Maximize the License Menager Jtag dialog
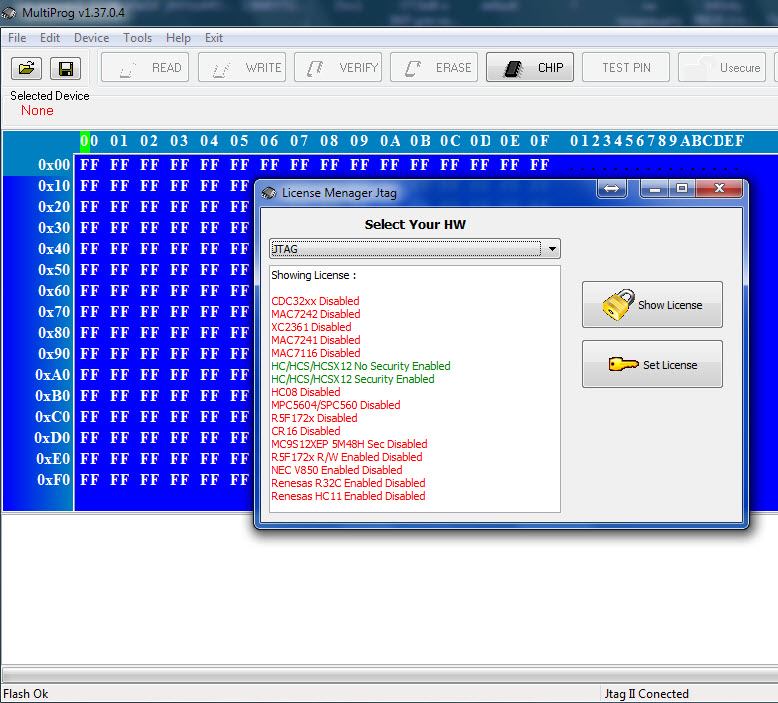This screenshot has width=778, height=703. [x=682, y=189]
